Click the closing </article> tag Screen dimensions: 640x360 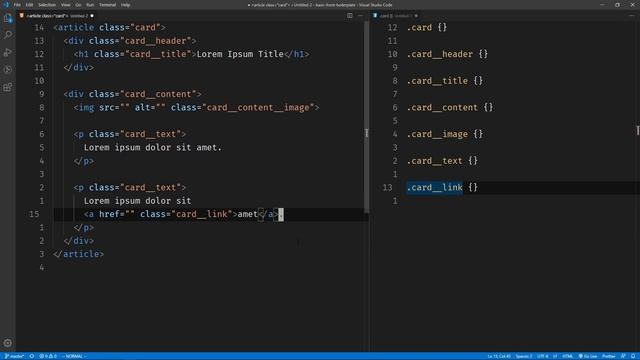click(78, 254)
